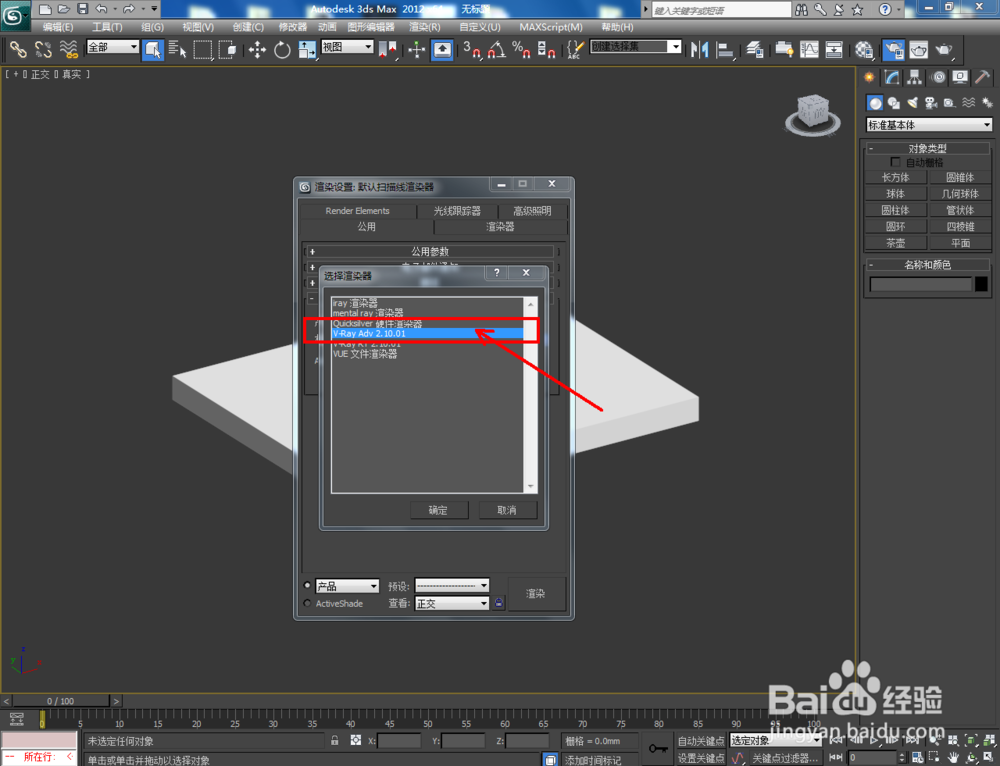
Task: Click Select and Manipulate icon
Action: [416, 49]
